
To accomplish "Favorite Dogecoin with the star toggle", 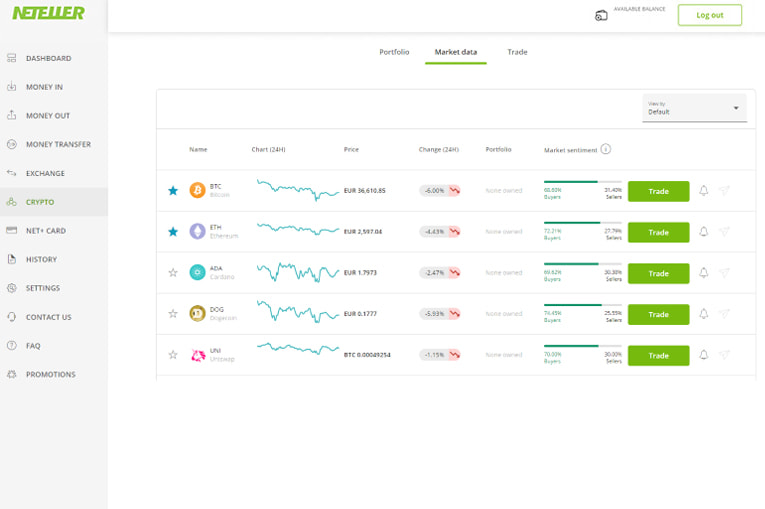I will (x=173, y=314).
